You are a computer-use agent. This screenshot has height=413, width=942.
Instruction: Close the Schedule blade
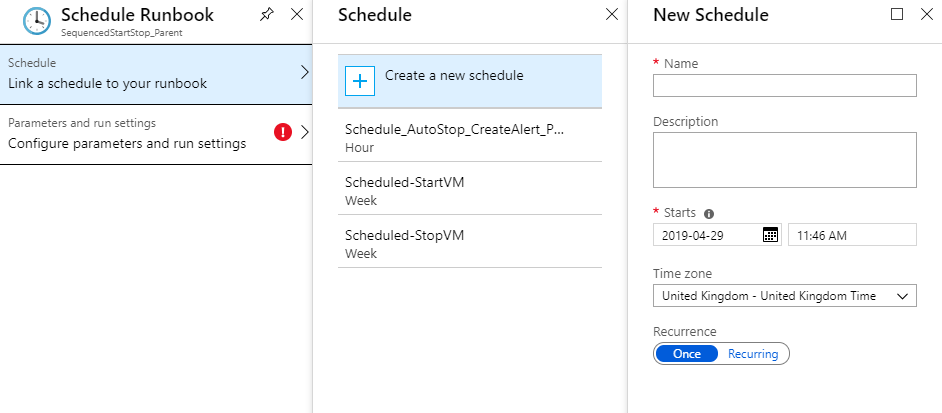[x=611, y=15]
